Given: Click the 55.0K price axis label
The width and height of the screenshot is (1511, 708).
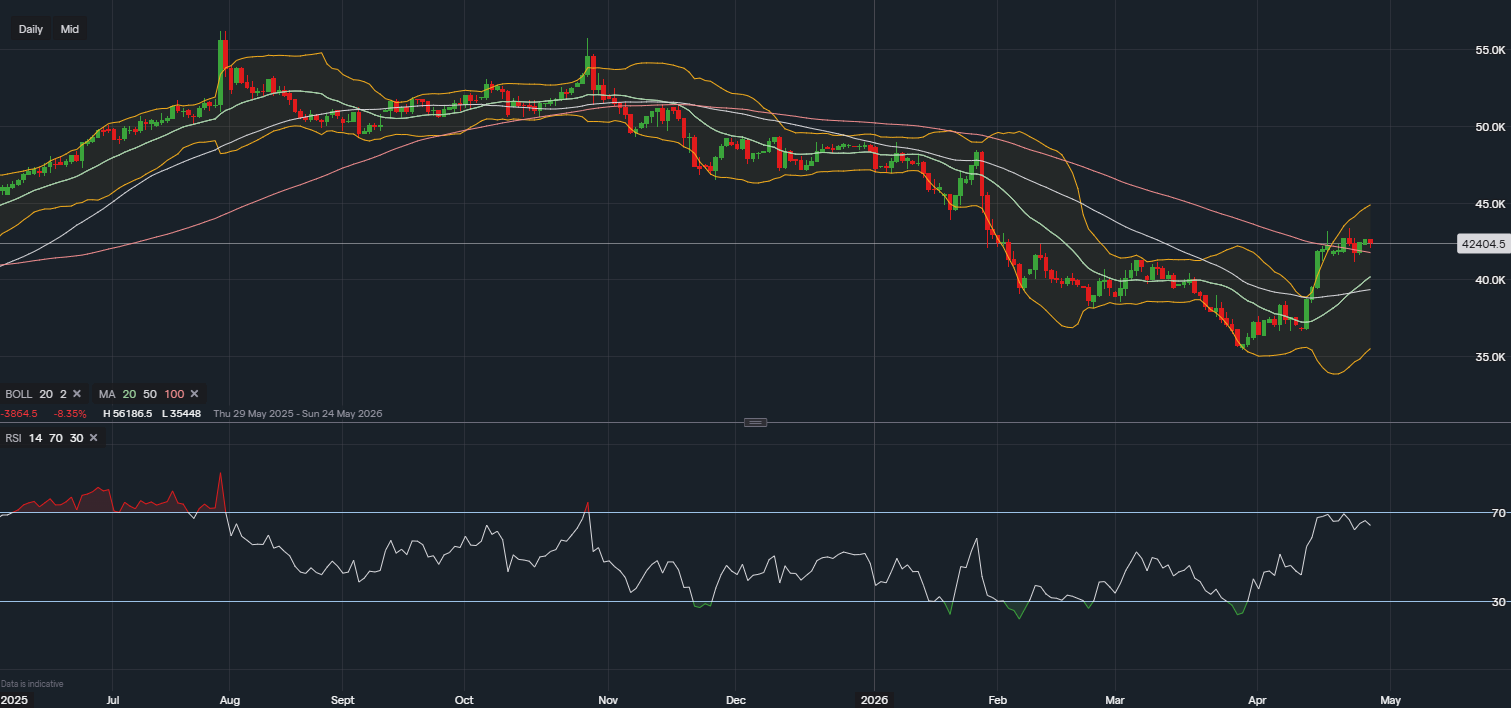Looking at the screenshot, I should 1490,50.
